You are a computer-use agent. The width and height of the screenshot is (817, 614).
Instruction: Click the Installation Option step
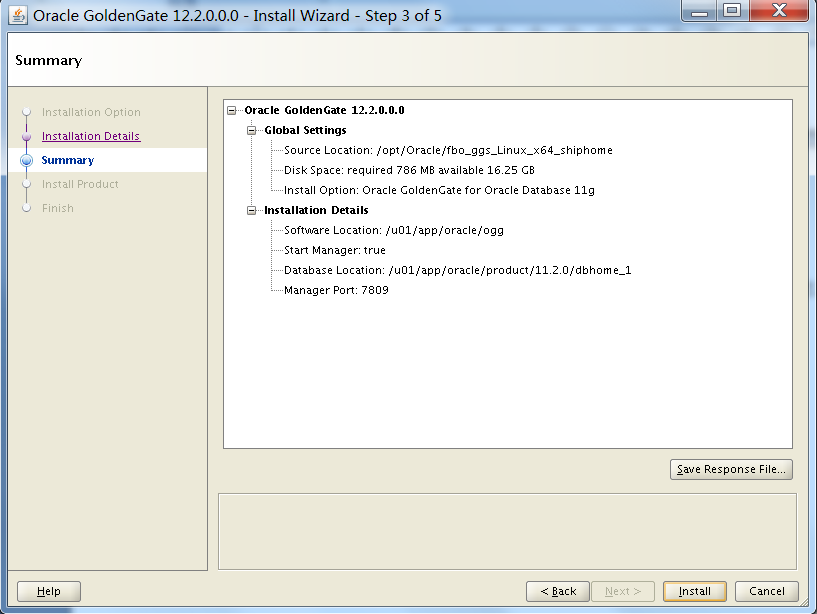tap(91, 112)
